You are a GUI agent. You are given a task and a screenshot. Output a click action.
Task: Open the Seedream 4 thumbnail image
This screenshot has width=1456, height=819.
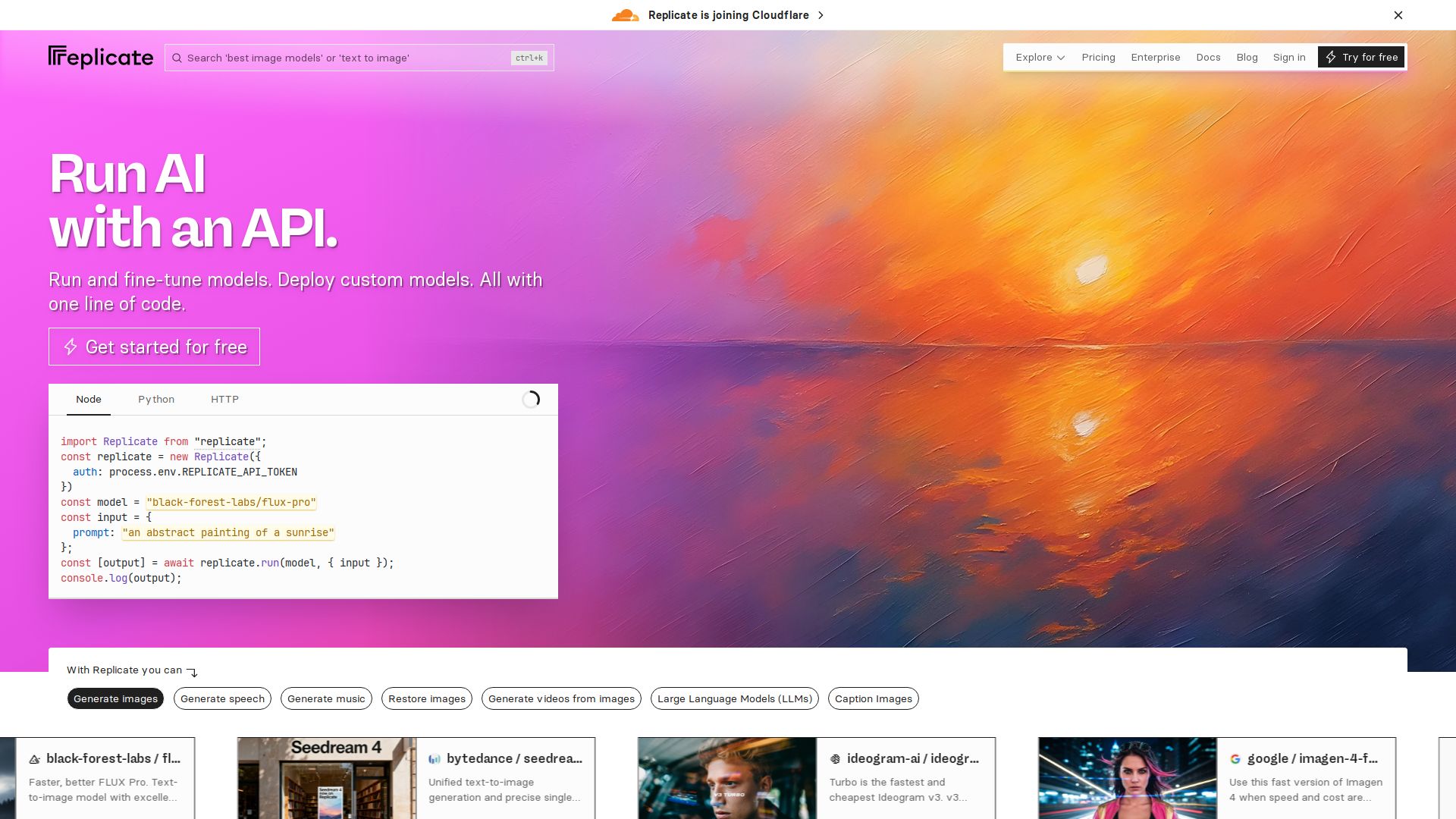[x=327, y=778]
